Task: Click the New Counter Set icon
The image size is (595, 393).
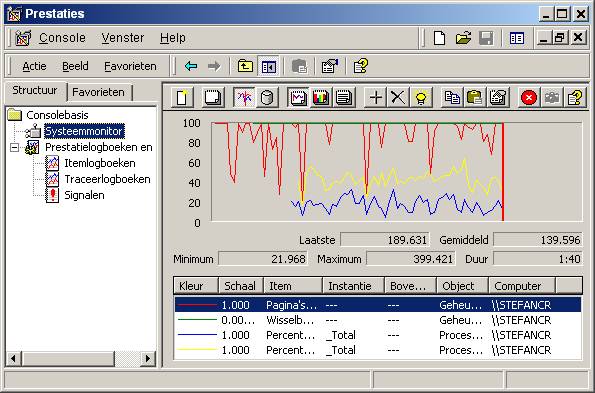Action: click(x=183, y=98)
